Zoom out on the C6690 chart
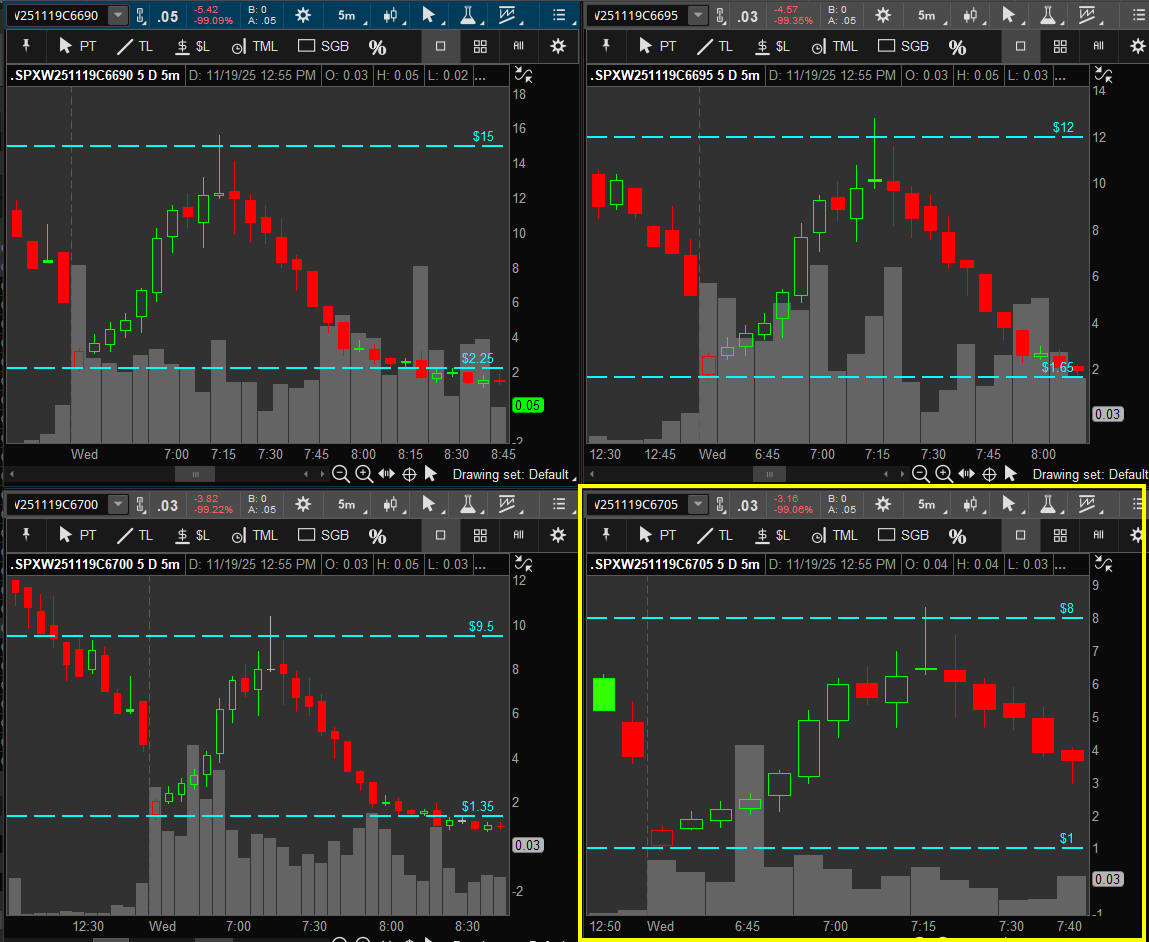The width and height of the screenshot is (1149, 942). point(341,474)
